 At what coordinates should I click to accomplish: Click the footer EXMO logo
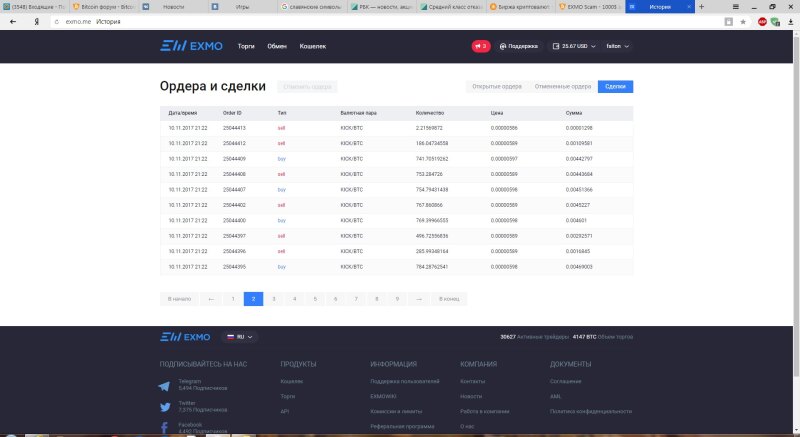coord(185,337)
